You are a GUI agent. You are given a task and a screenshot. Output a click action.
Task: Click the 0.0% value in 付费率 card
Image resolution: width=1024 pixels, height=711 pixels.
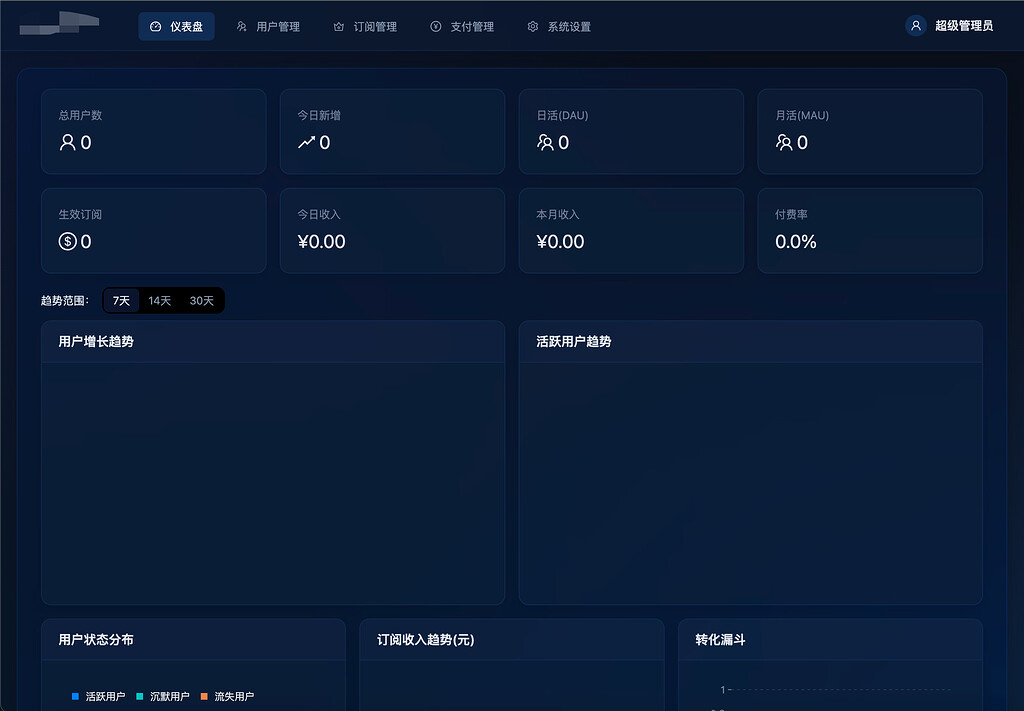point(795,242)
